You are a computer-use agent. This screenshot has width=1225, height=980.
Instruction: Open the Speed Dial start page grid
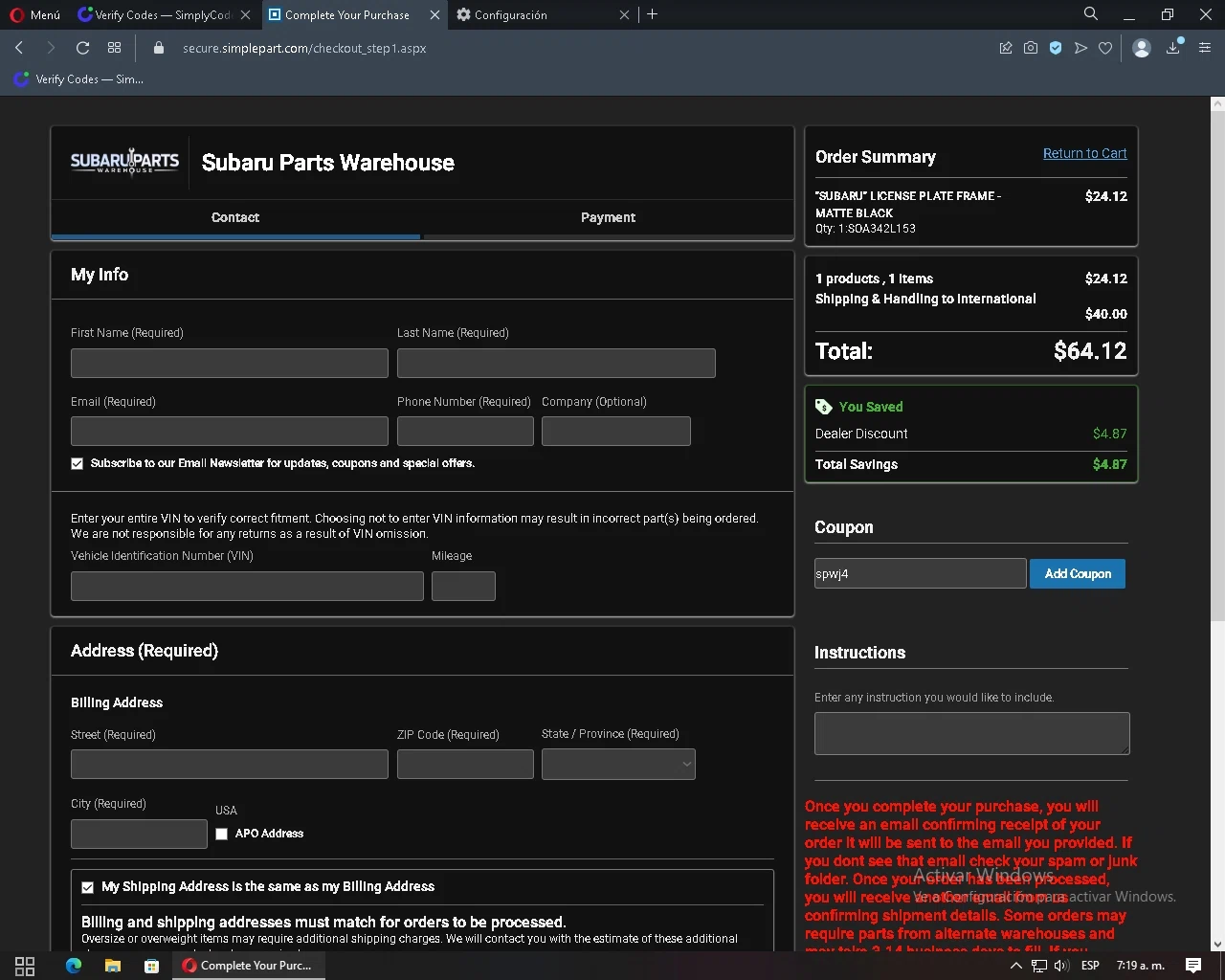[x=114, y=48]
